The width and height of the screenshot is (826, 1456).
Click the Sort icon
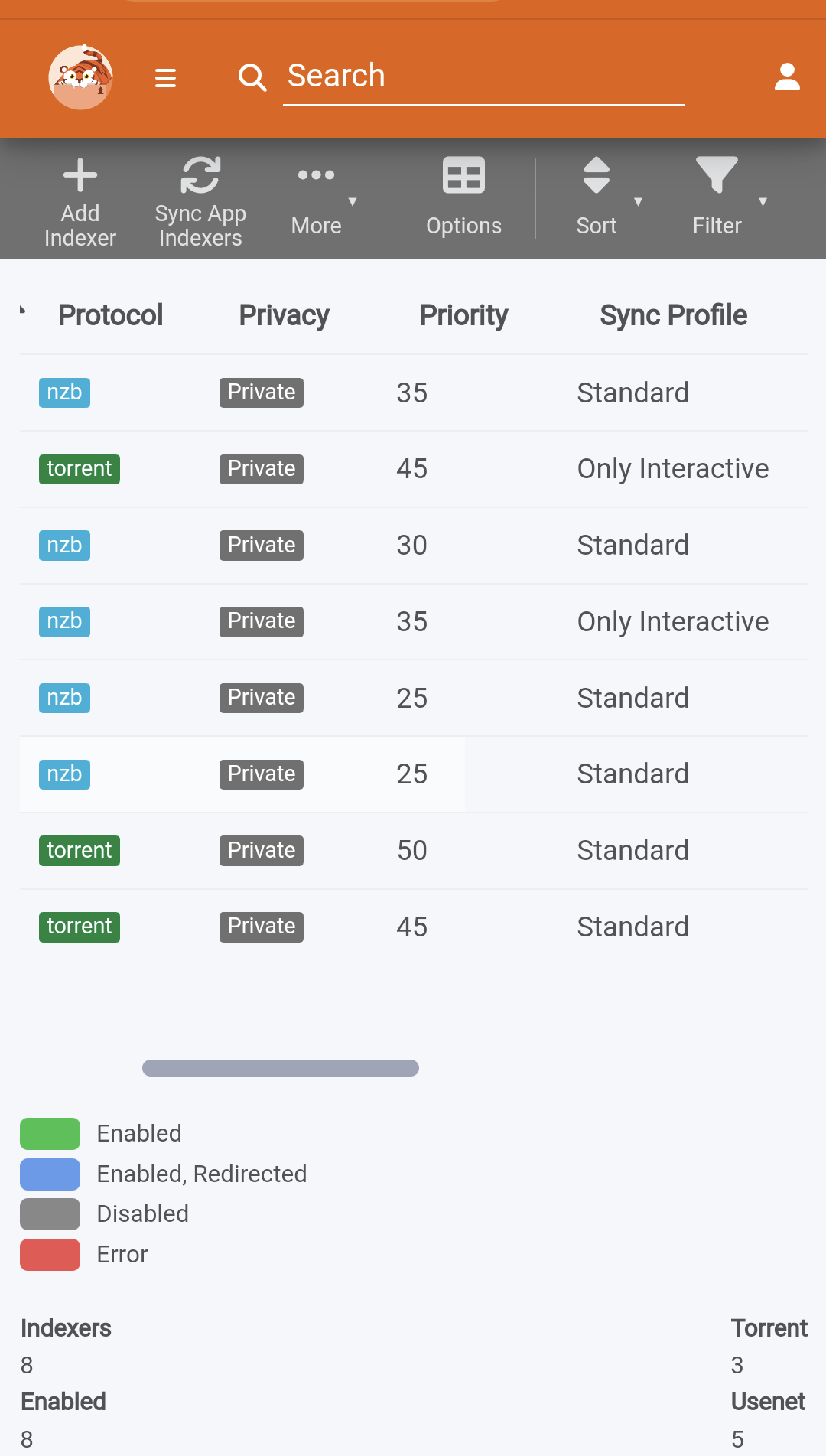coord(596,174)
